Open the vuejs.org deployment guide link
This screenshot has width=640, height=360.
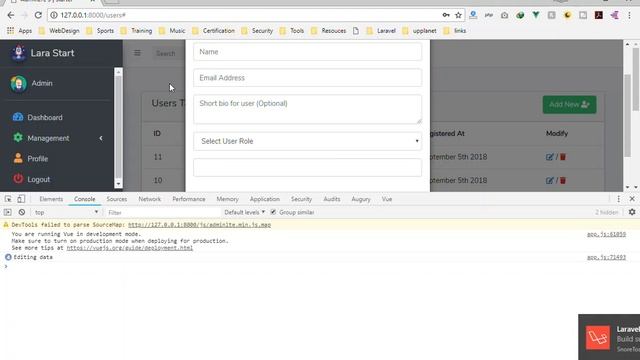tap(130, 248)
